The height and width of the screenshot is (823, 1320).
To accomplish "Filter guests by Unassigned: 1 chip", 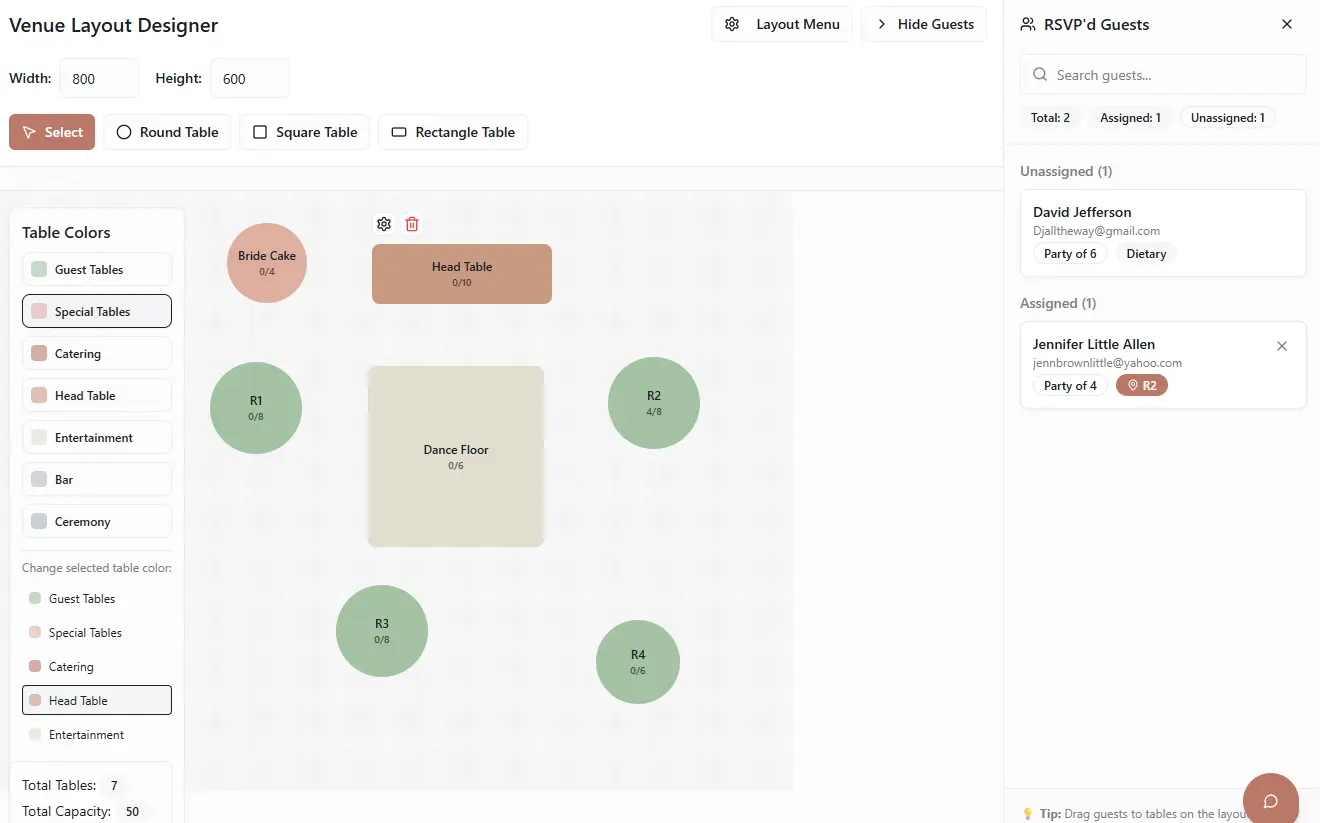I will point(1227,118).
